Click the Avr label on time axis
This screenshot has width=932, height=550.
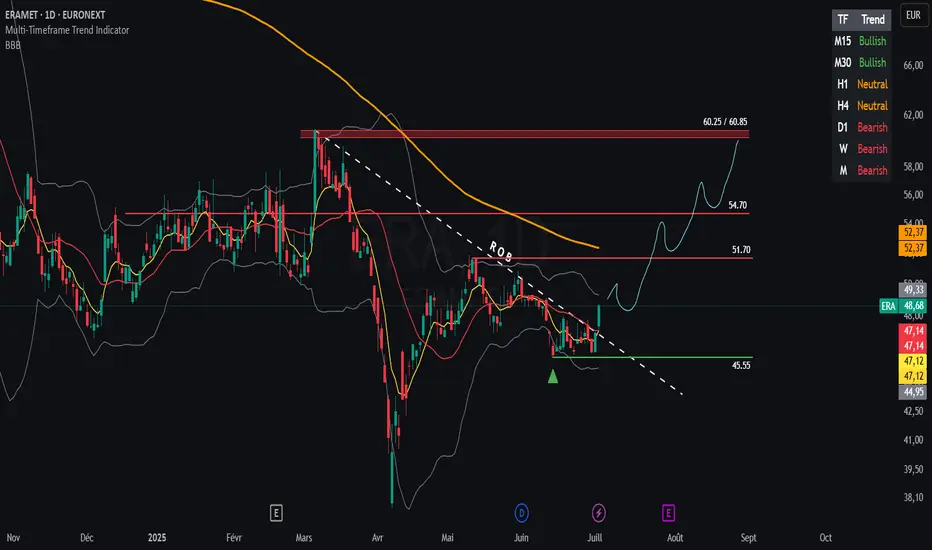(377, 538)
